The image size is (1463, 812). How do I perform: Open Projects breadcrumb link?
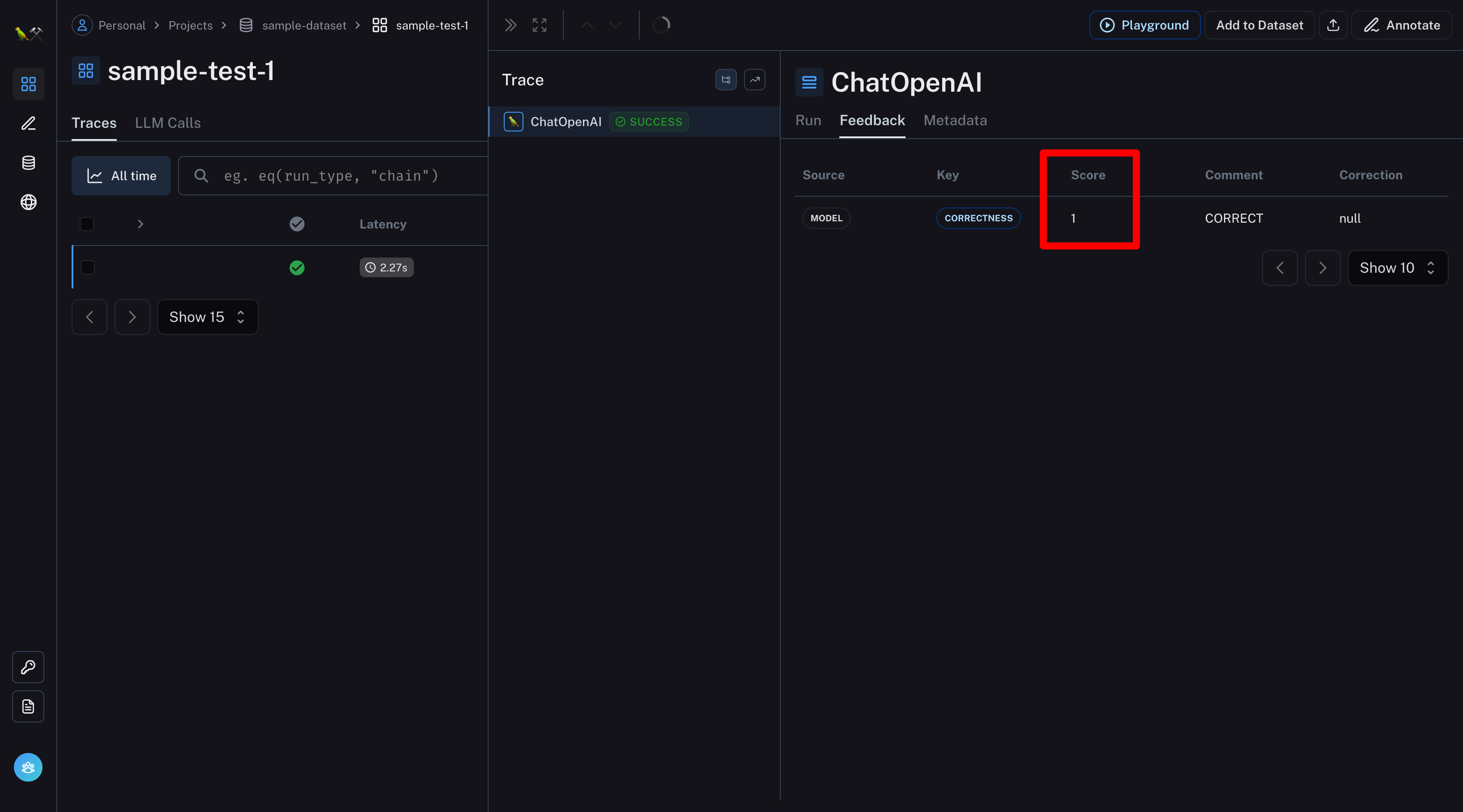coord(190,25)
